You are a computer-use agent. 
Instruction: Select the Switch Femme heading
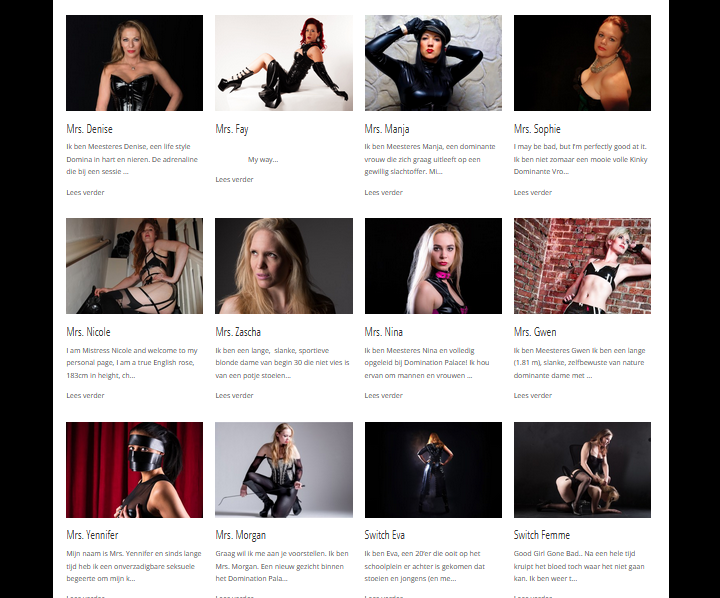[542, 535]
